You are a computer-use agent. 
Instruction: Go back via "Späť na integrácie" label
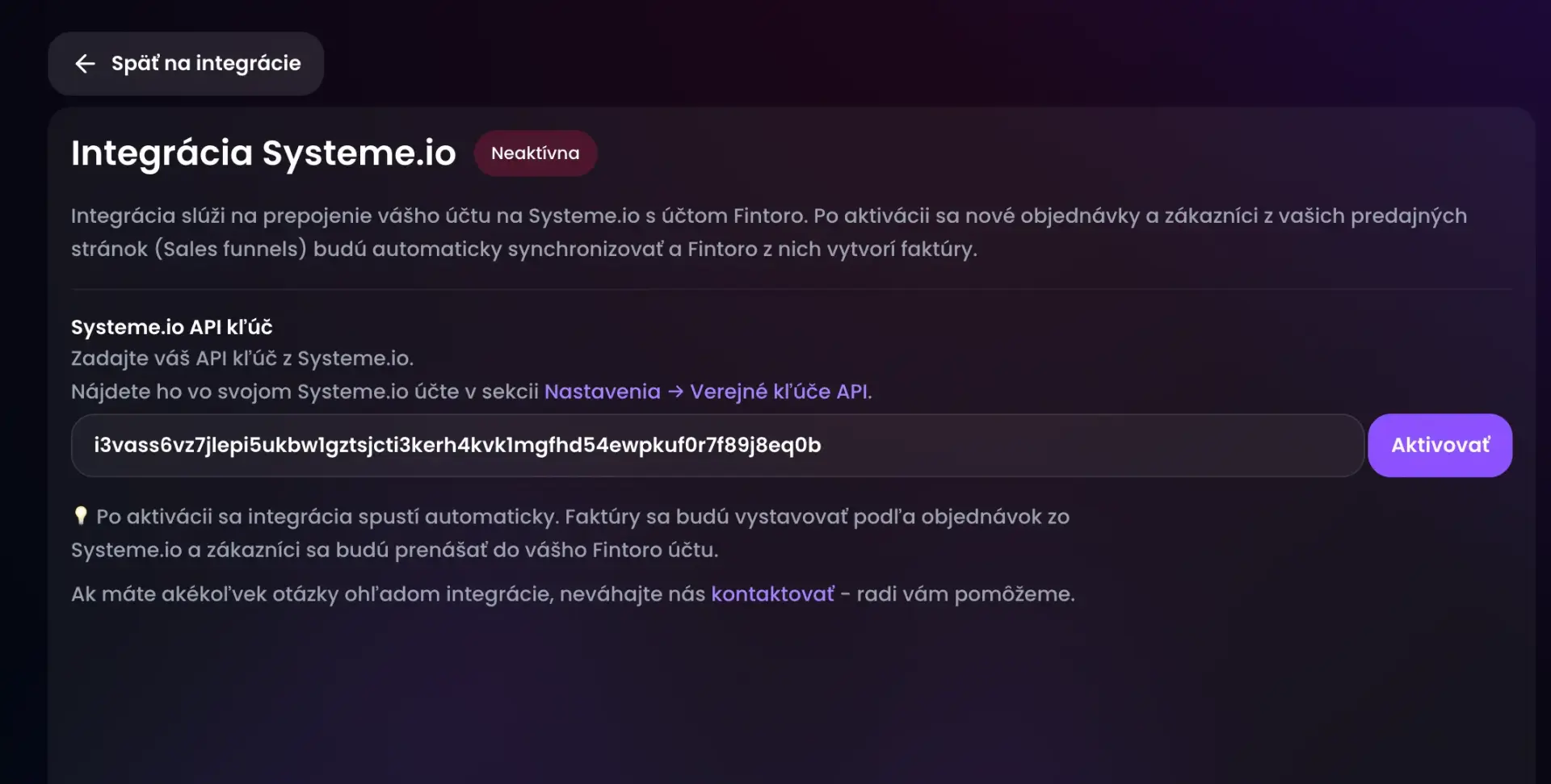click(205, 64)
